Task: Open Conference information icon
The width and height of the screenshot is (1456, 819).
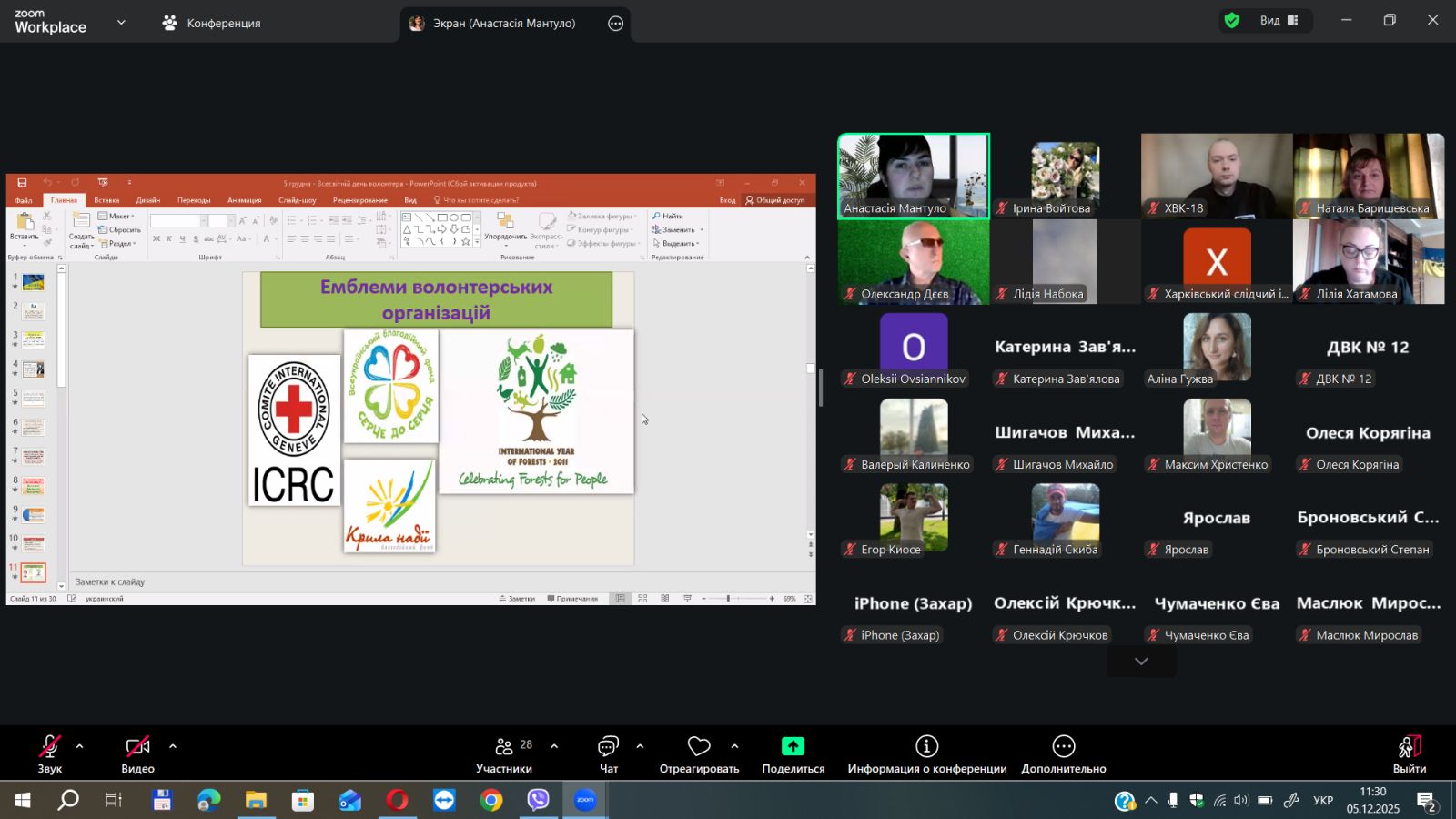Action: 926,747
